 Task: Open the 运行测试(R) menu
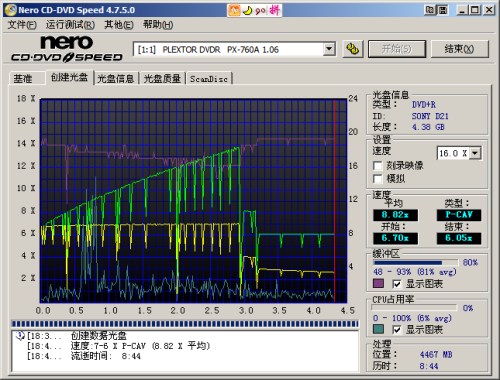(70, 25)
